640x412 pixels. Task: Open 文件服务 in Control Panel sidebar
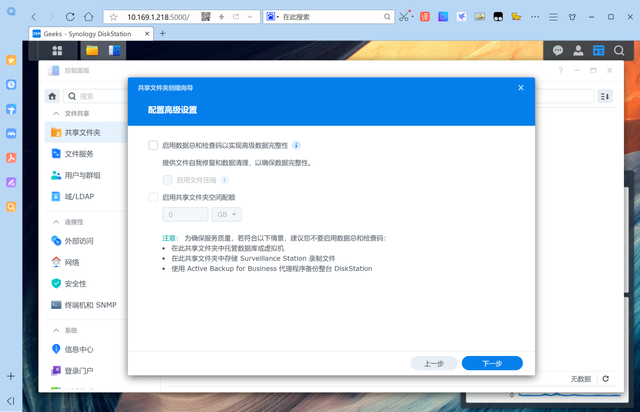pos(79,154)
